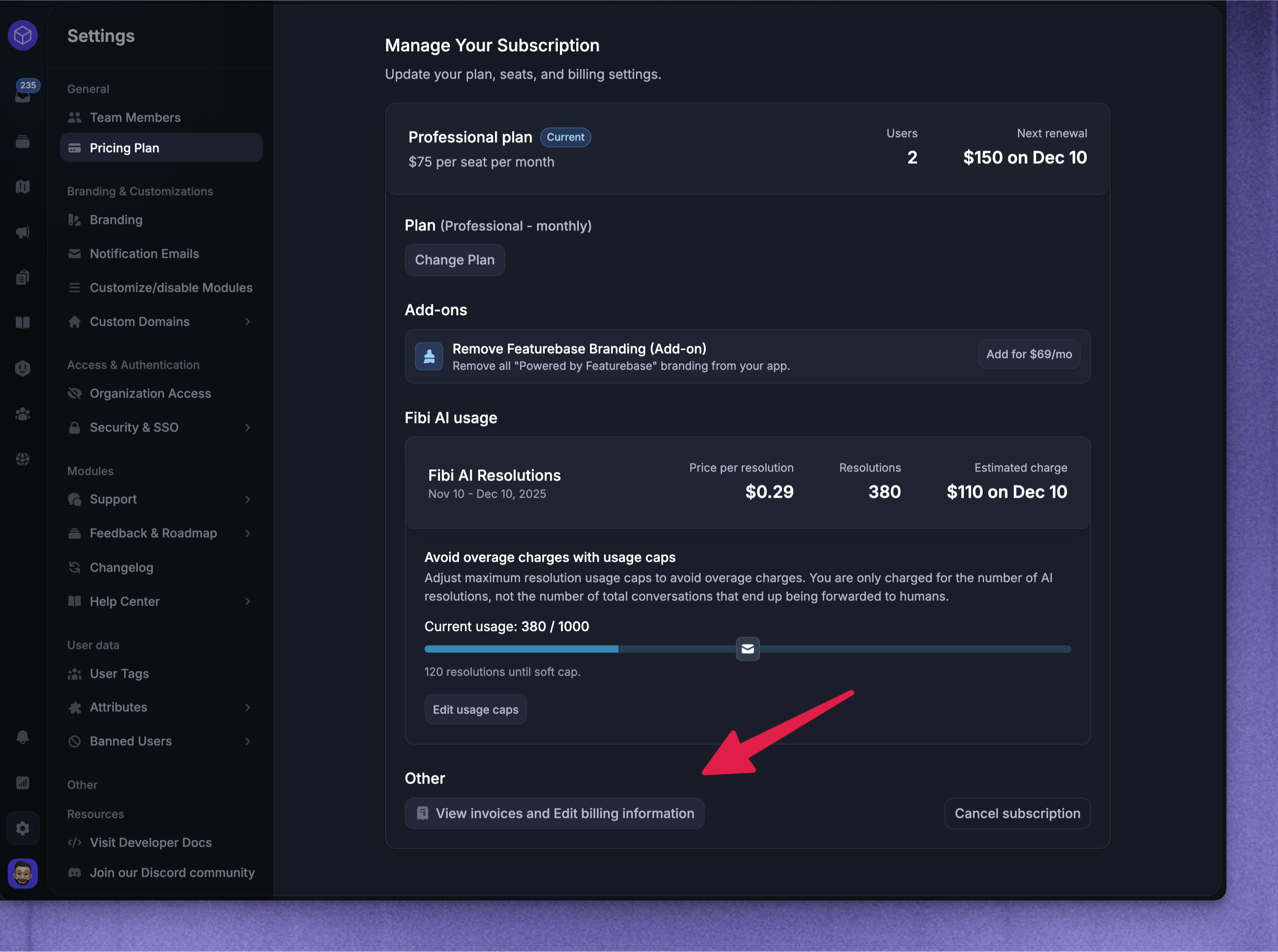
Task: Open the globe icon in left rail
Action: tap(22, 459)
